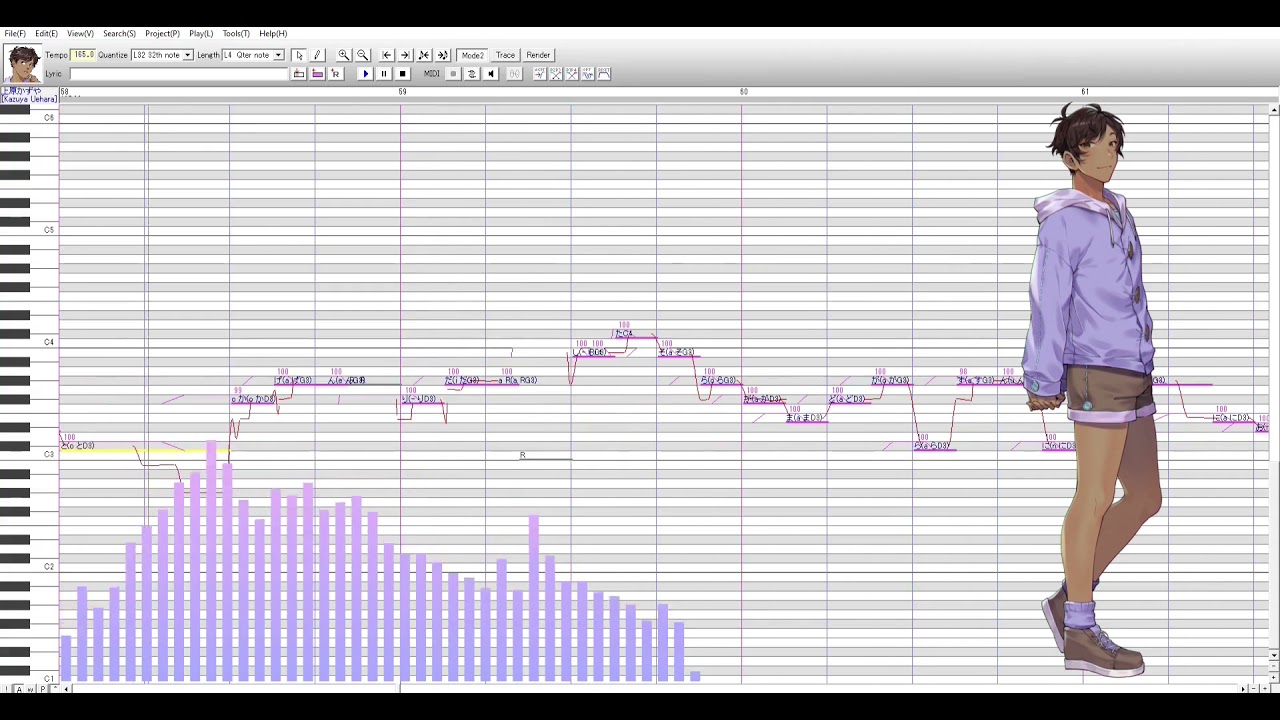Click the horizontal zoom minus button
Screen dimensions: 1280x720
pyautogui.click(x=1256, y=689)
